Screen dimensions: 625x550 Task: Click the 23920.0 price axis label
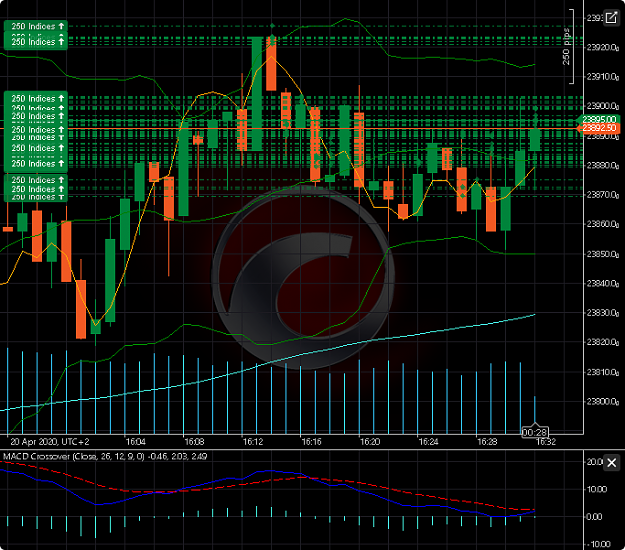pos(603,47)
